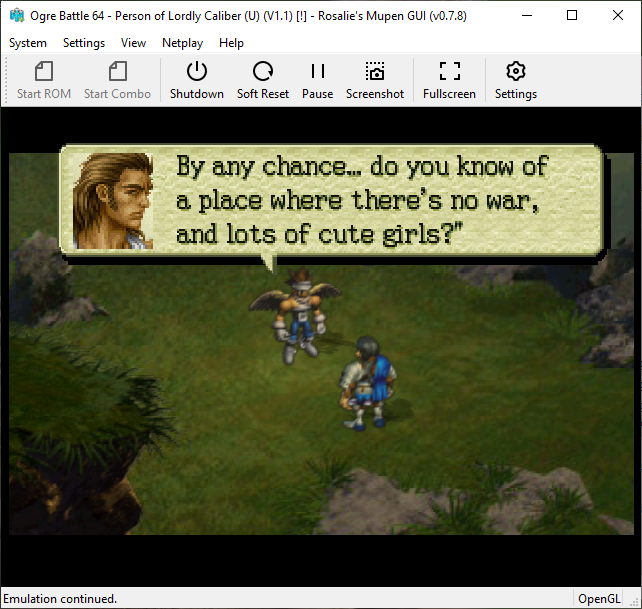Open the View menu
The width and height of the screenshot is (642, 609).
pos(133,43)
